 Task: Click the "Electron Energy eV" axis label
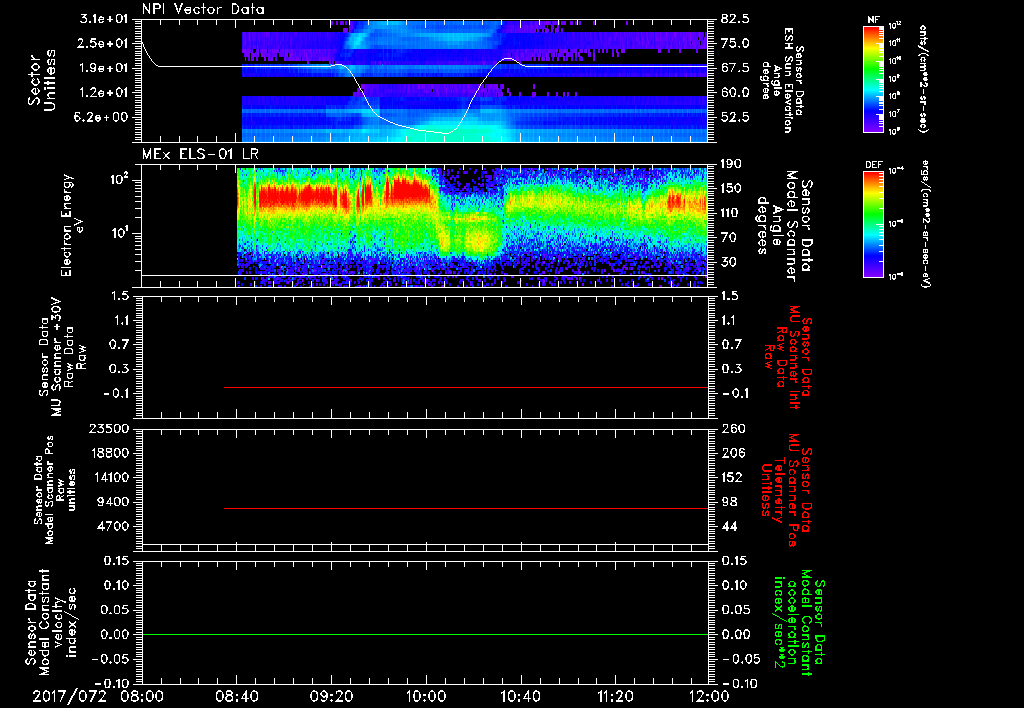coord(71,225)
